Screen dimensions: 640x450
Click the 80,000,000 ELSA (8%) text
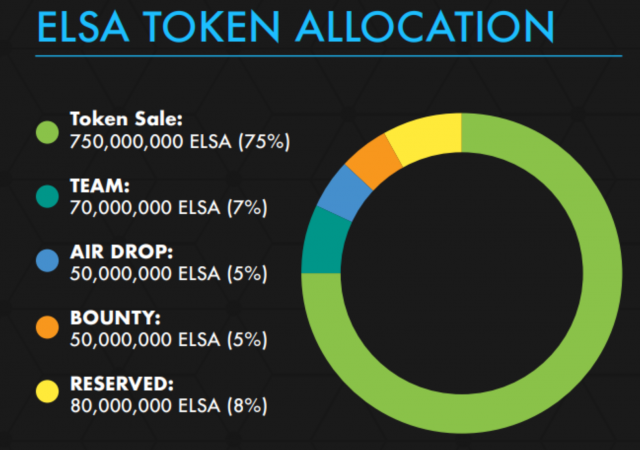tap(169, 405)
